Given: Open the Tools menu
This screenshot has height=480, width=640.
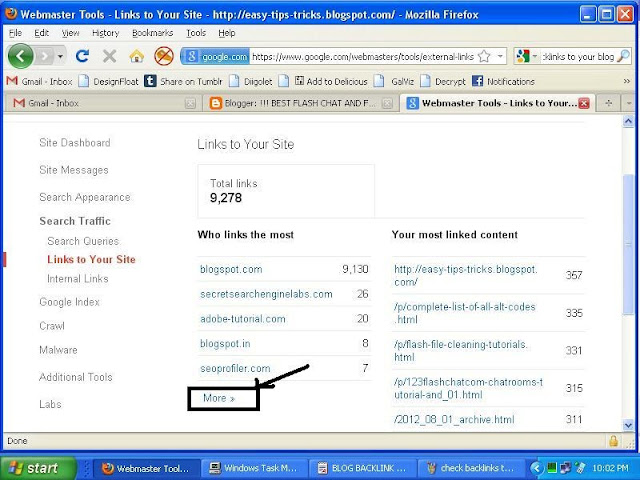Looking at the screenshot, I should tap(196, 33).
